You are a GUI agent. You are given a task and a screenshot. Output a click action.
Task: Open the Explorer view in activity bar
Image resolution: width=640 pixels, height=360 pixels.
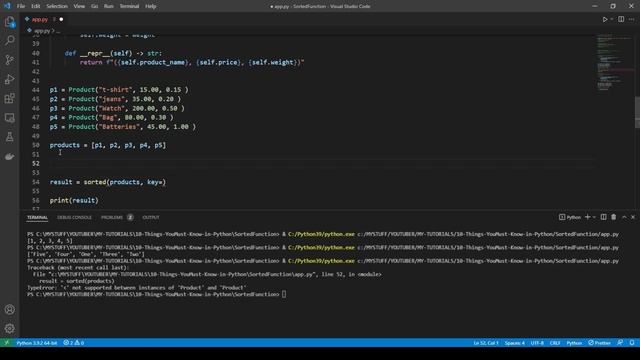pyautogui.click(x=9, y=22)
